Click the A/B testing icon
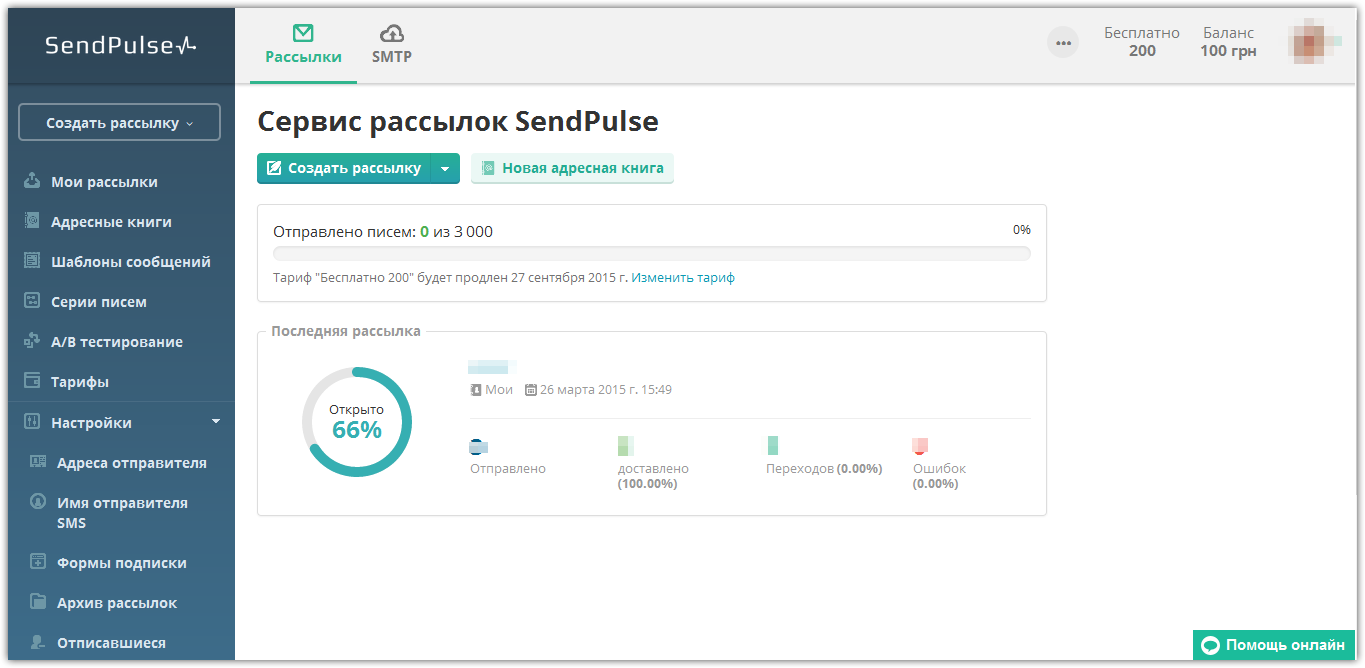This screenshot has width=1365, height=668. click(32, 342)
